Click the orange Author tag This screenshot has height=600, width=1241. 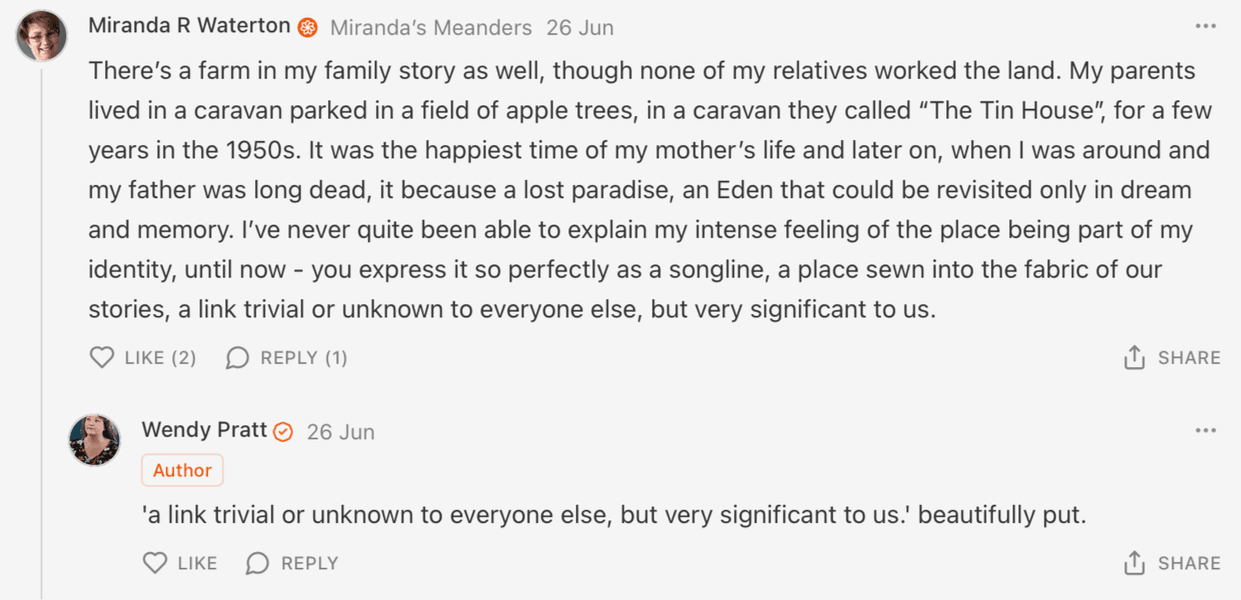[182, 470]
